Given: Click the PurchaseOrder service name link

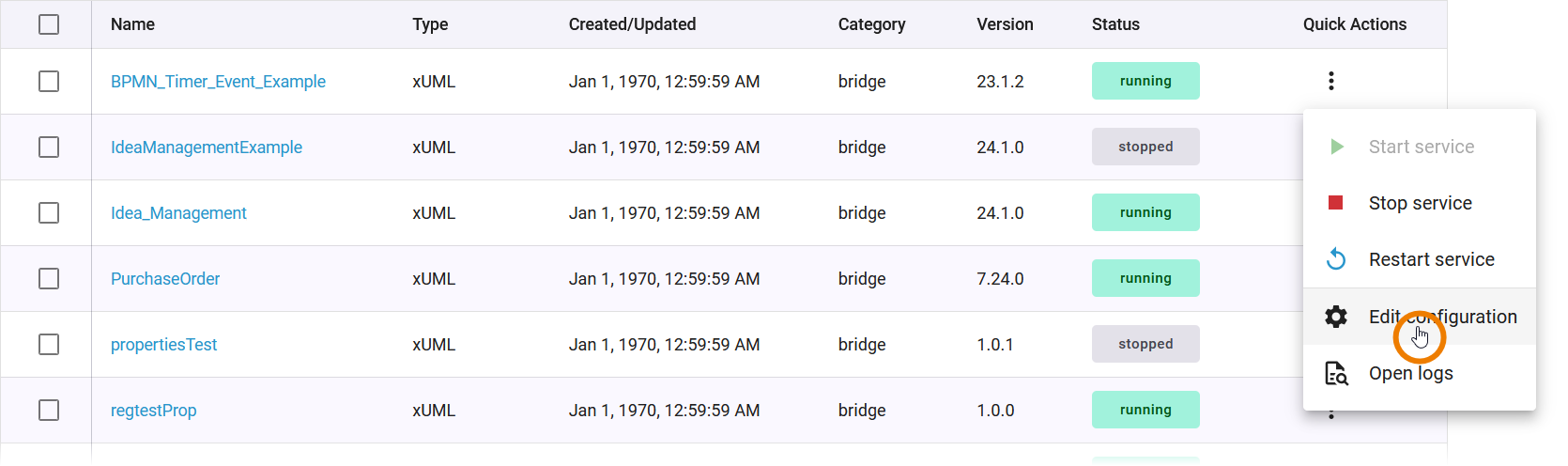Looking at the screenshot, I should pyautogui.click(x=165, y=279).
